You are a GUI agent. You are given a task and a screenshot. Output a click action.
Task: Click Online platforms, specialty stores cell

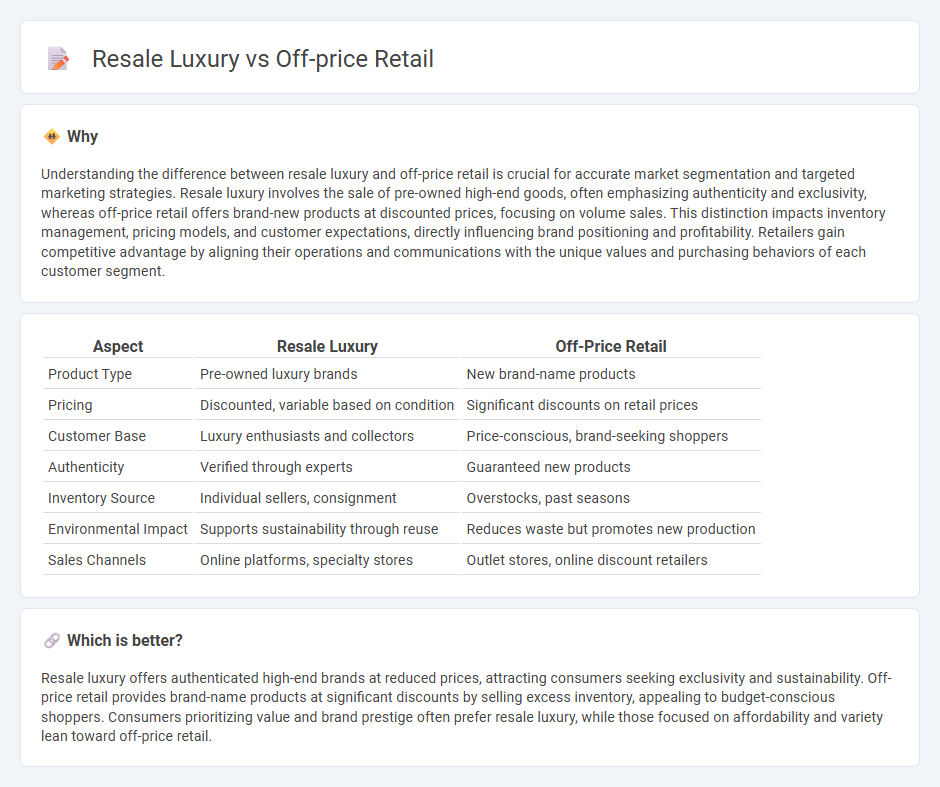[306, 560]
